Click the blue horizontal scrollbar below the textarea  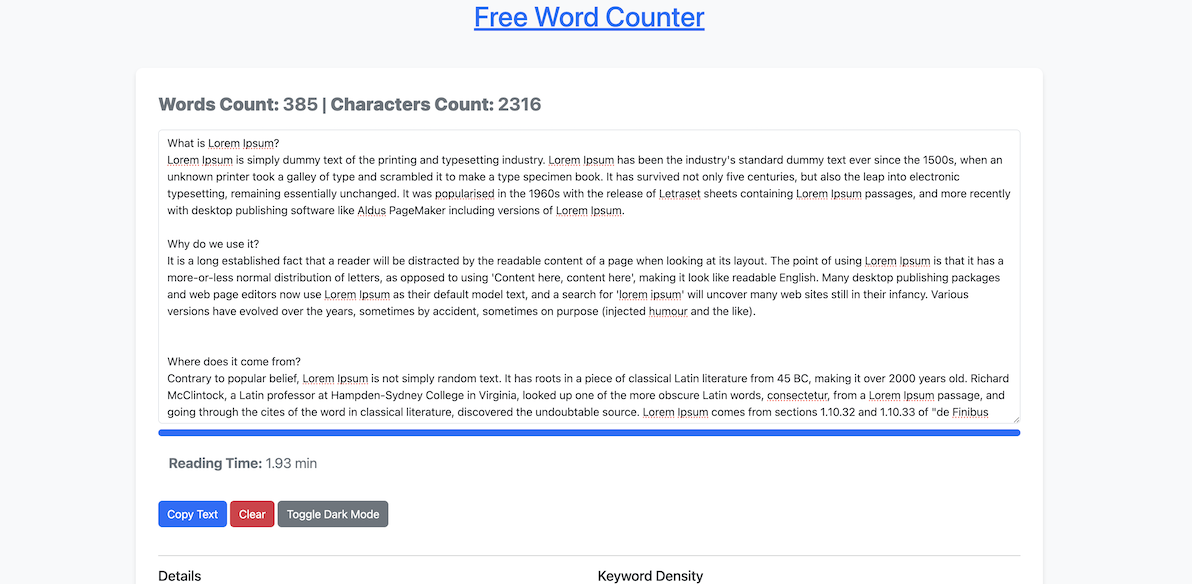click(x=588, y=431)
